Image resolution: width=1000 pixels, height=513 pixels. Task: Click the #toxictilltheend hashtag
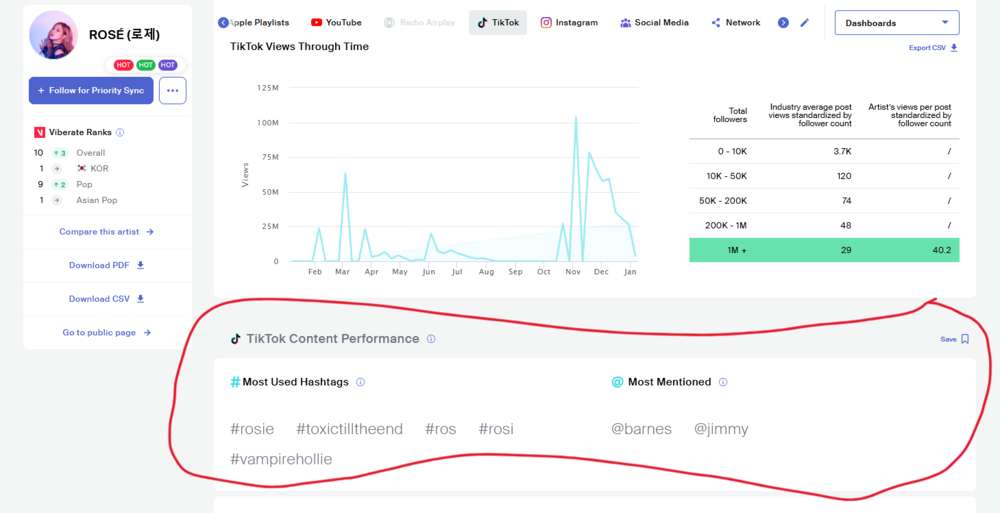349,429
